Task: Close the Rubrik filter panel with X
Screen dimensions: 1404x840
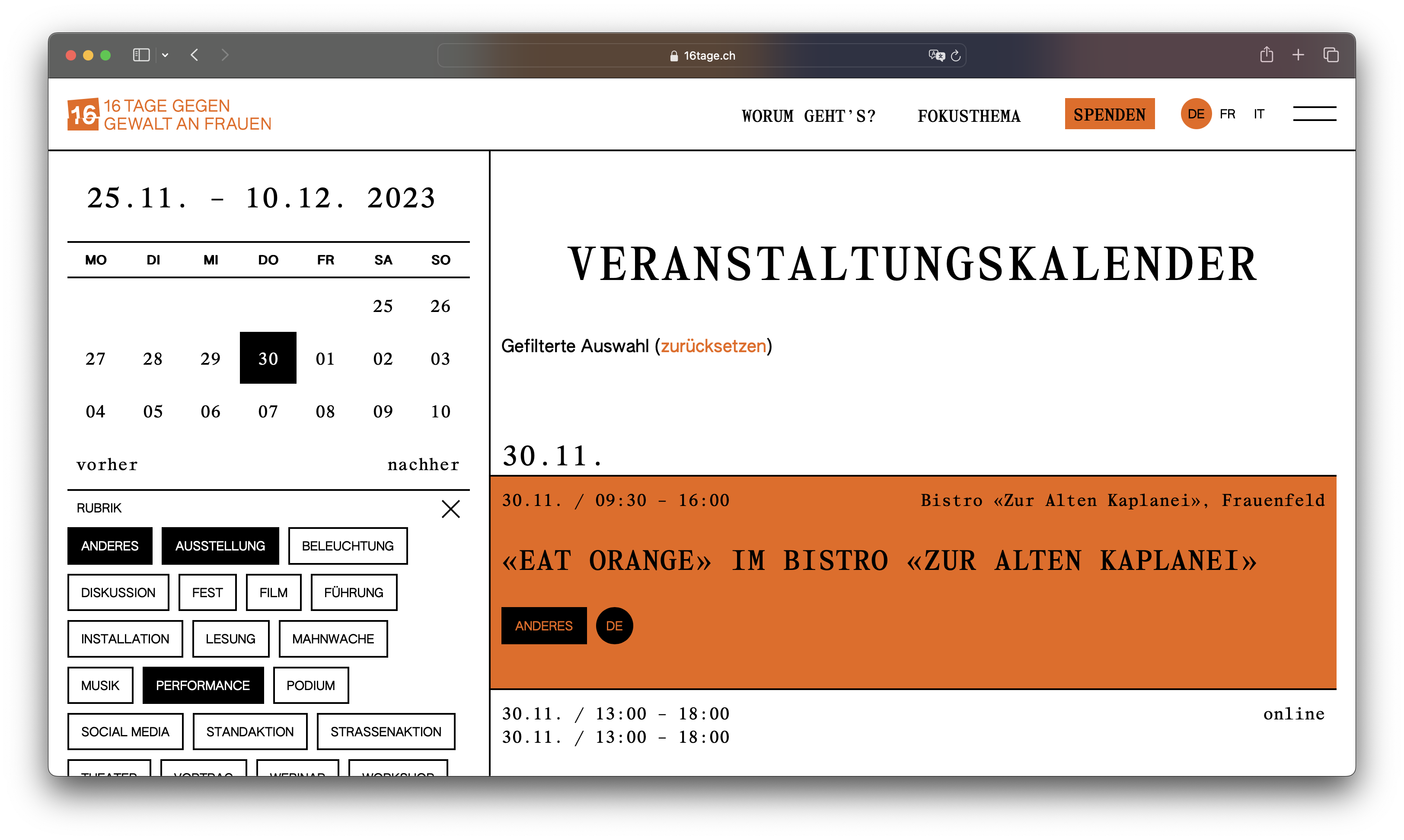Action: point(451,509)
